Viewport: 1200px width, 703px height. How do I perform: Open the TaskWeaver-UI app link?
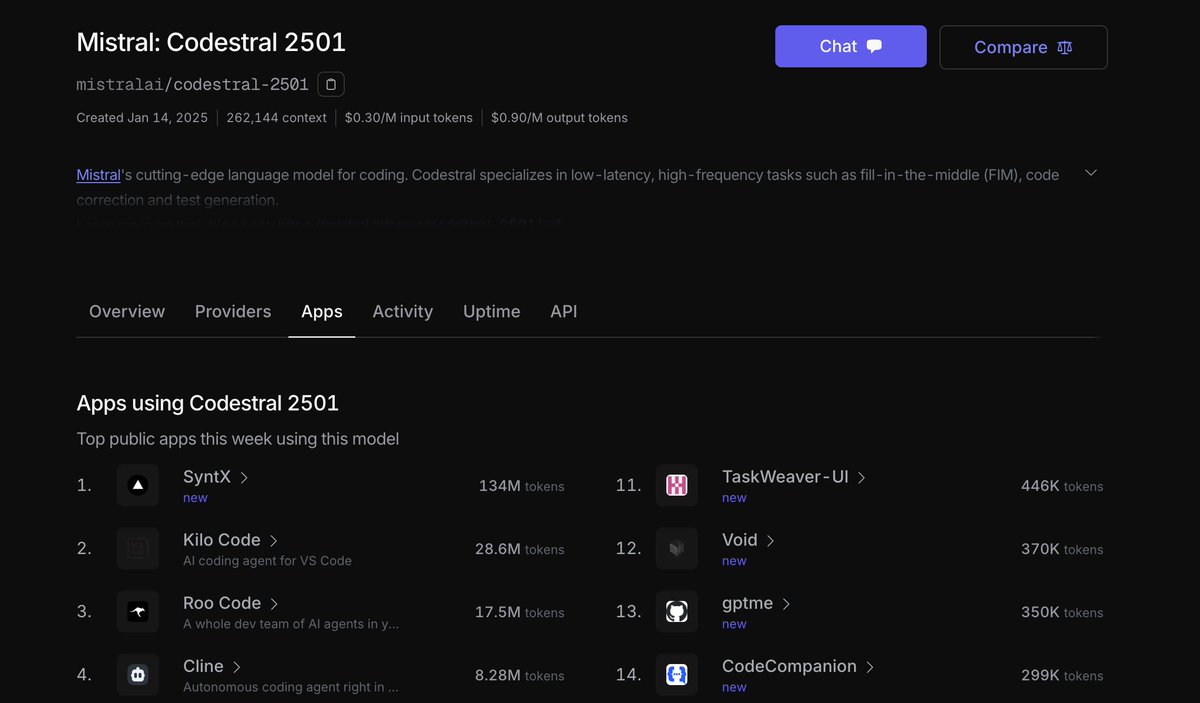(785, 477)
